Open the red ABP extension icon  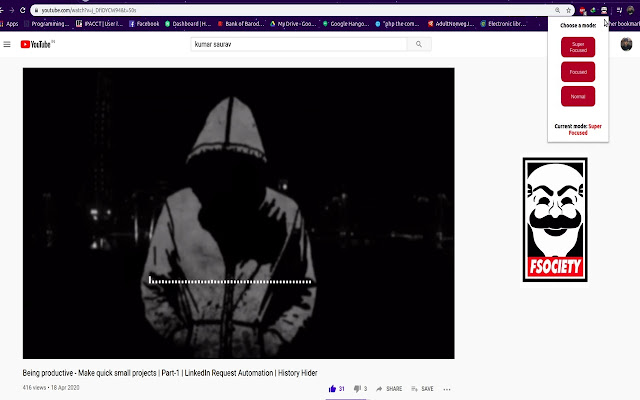pyautogui.click(x=582, y=10)
